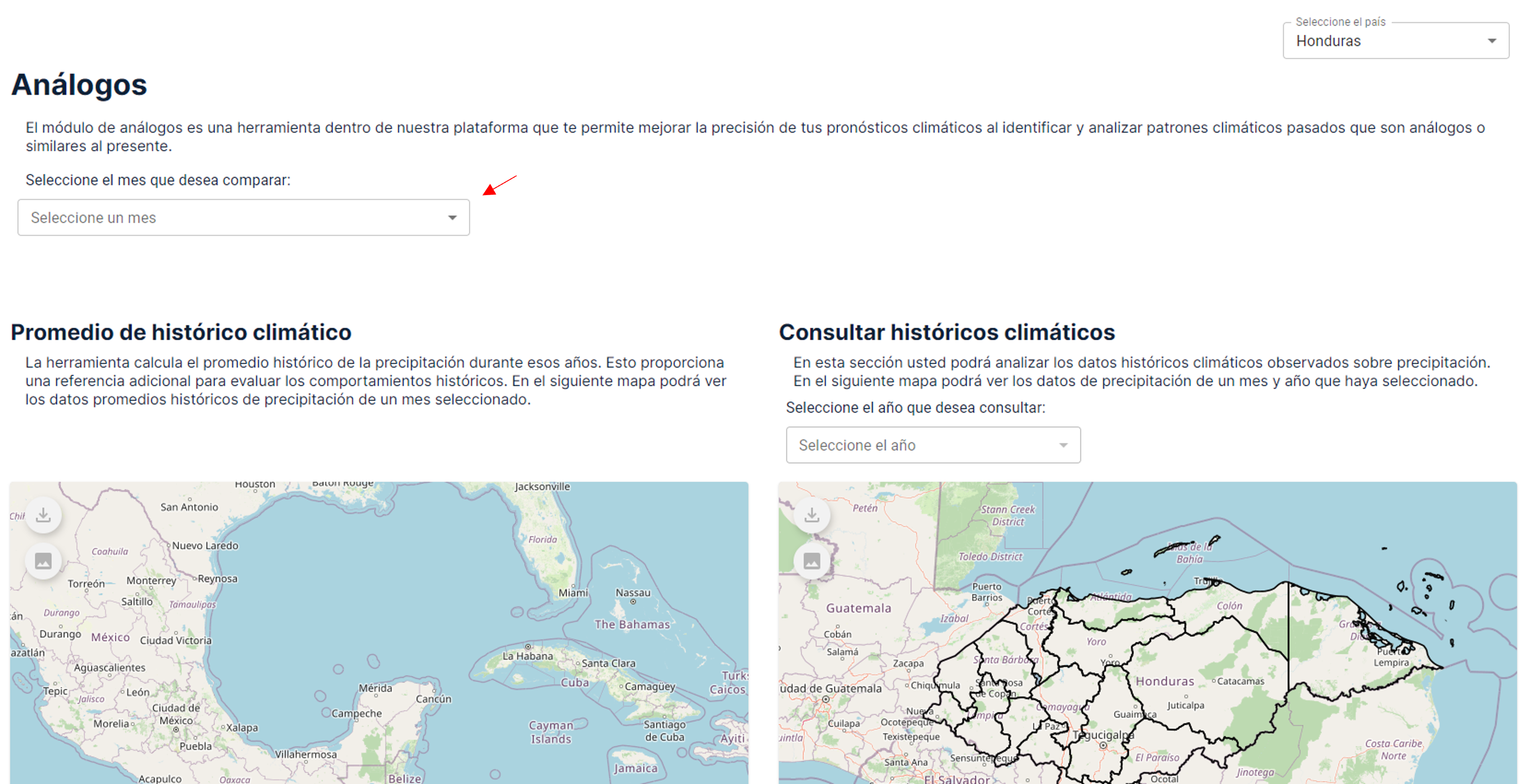Click 'Toledo District' label on the right map
Viewport: 1530px width, 784px height.
coord(990,556)
